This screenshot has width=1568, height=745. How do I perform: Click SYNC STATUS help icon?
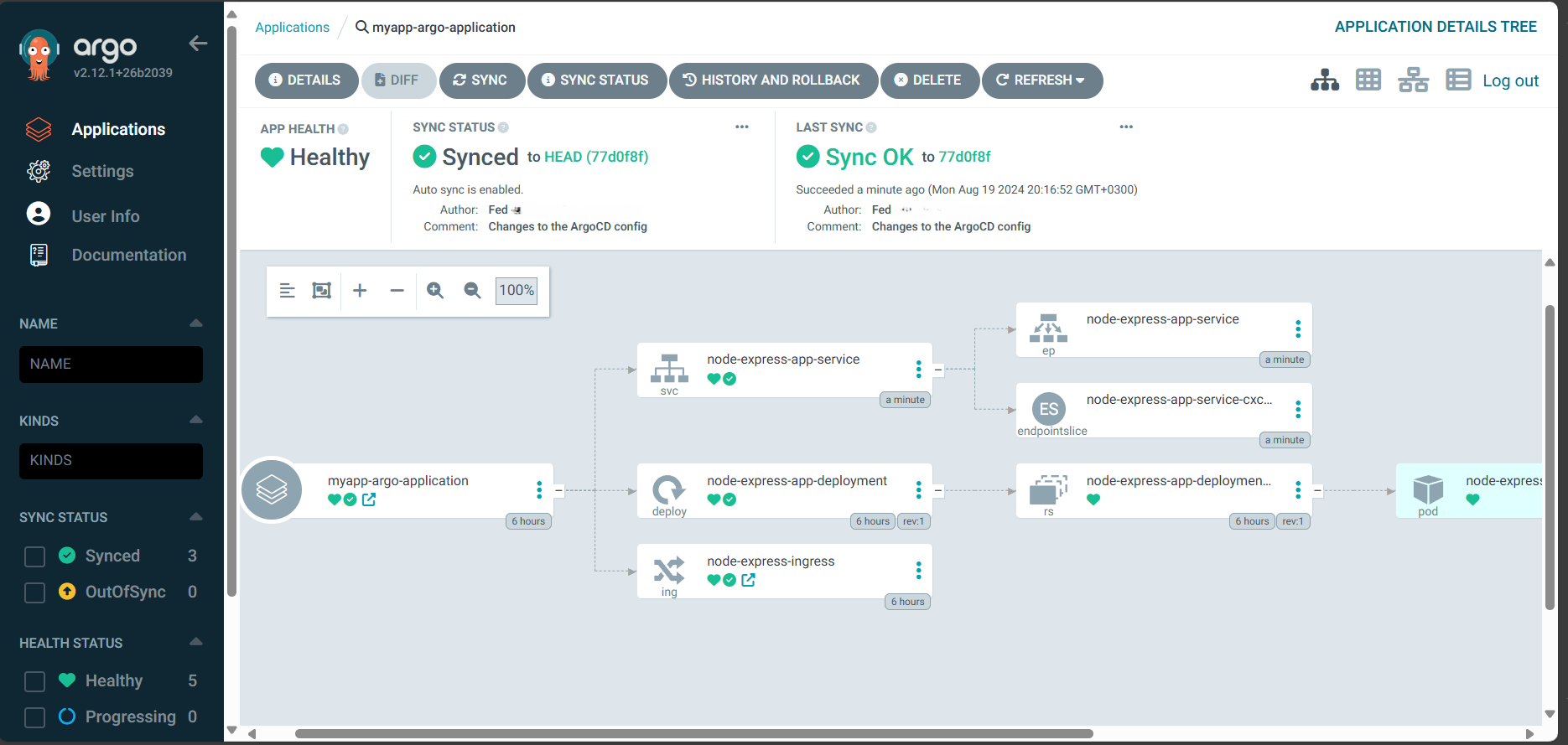click(x=503, y=127)
